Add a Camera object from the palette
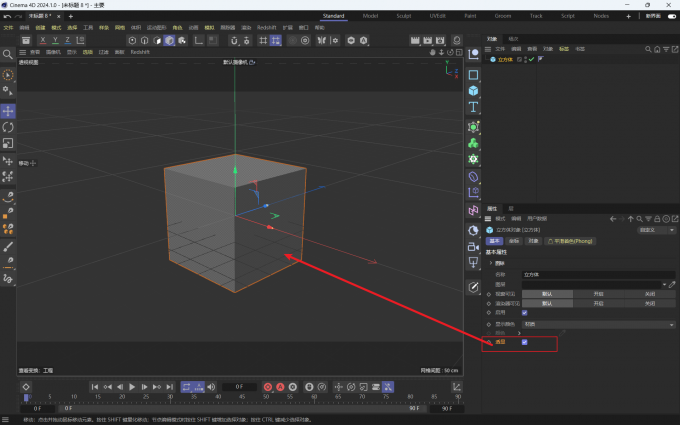The image size is (680, 425). pos(473,247)
